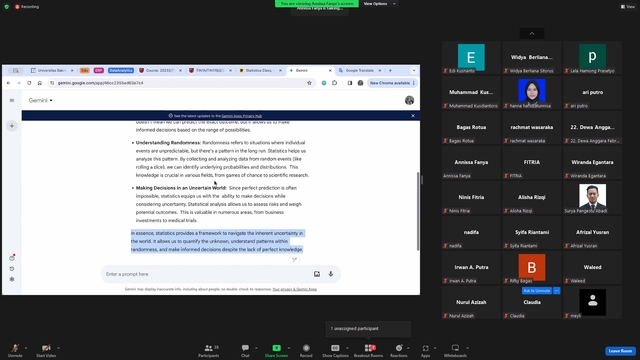
Task: Open the DataAnalytics tab group
Action: pyautogui.click(x=121, y=71)
